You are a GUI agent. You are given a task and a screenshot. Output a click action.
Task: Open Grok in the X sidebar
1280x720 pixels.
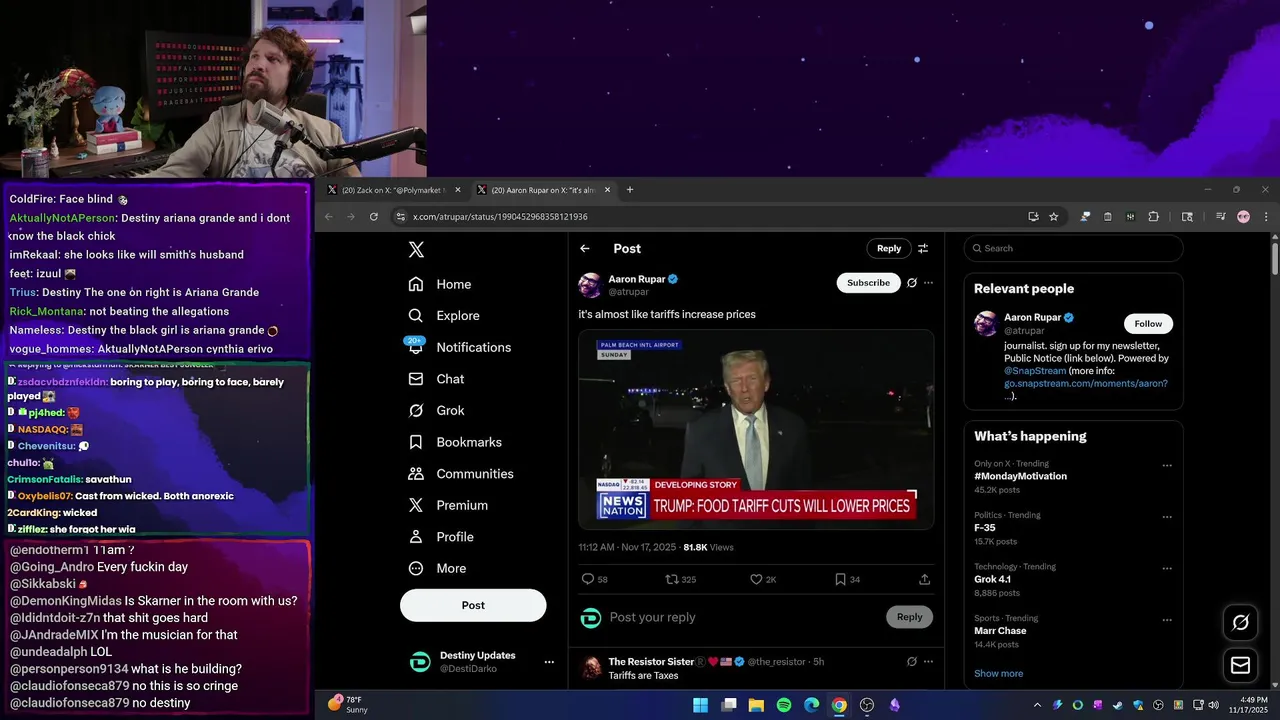coord(437,410)
